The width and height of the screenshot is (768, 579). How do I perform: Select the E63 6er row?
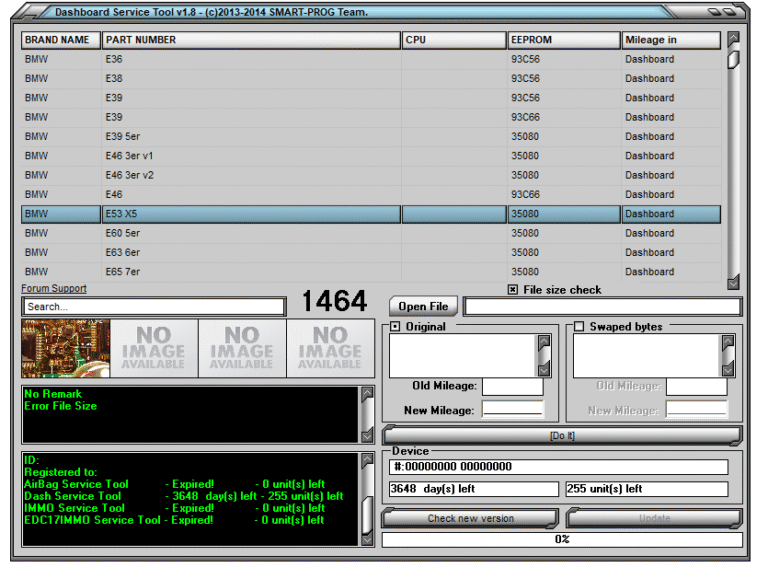pyautogui.click(x=371, y=253)
